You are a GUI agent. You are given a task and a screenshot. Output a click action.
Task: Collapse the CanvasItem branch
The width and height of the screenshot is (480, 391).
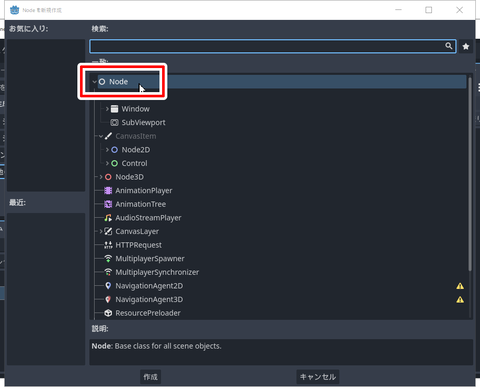pyautogui.click(x=101, y=136)
